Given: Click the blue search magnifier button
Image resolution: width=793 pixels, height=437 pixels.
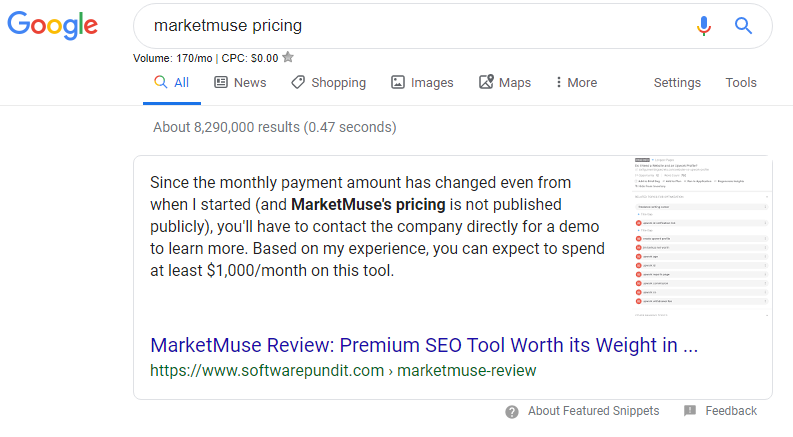Looking at the screenshot, I should point(743,26).
